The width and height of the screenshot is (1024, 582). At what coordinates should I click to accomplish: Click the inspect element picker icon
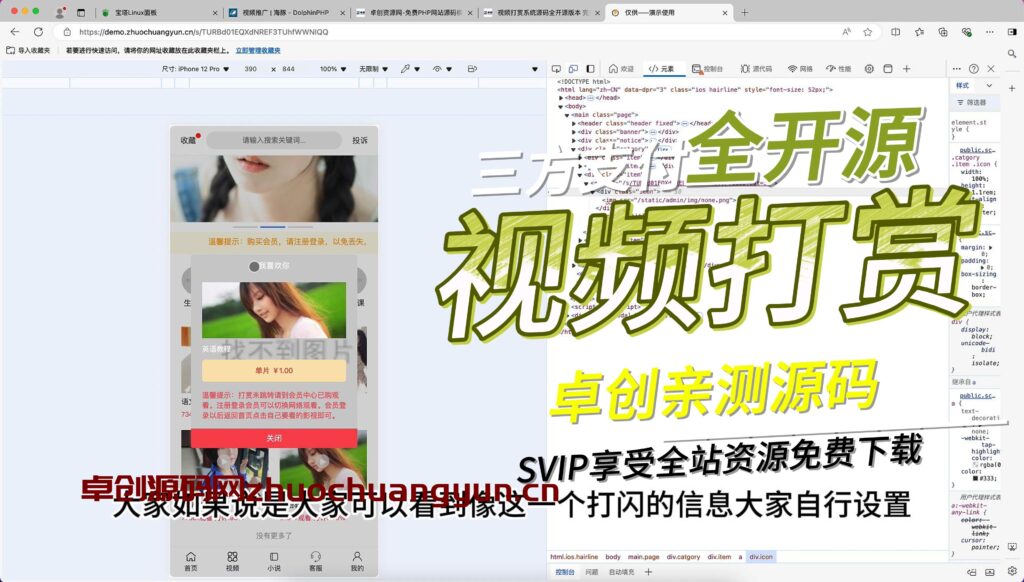coord(556,69)
